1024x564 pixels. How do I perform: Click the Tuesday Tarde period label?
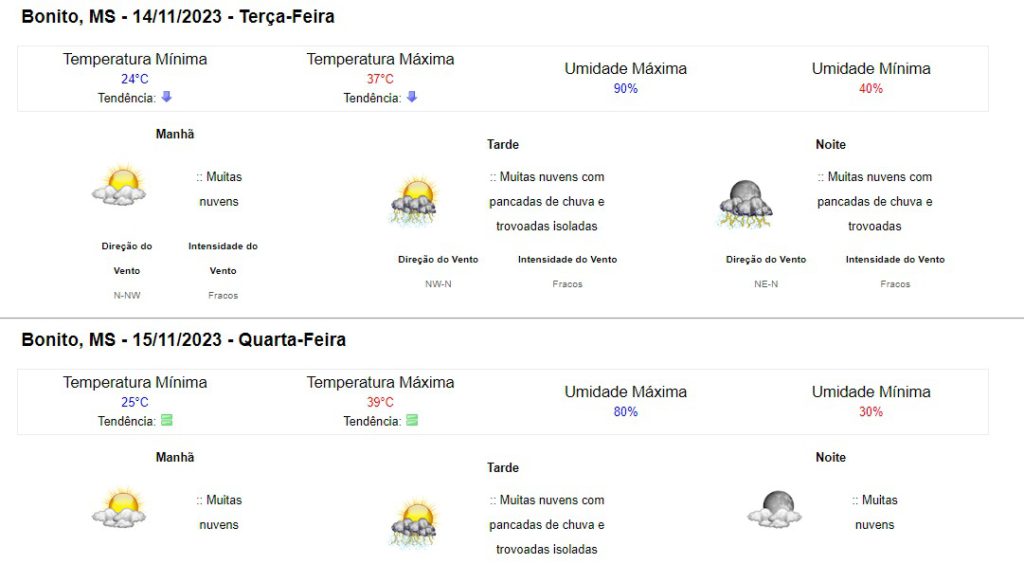(x=503, y=144)
